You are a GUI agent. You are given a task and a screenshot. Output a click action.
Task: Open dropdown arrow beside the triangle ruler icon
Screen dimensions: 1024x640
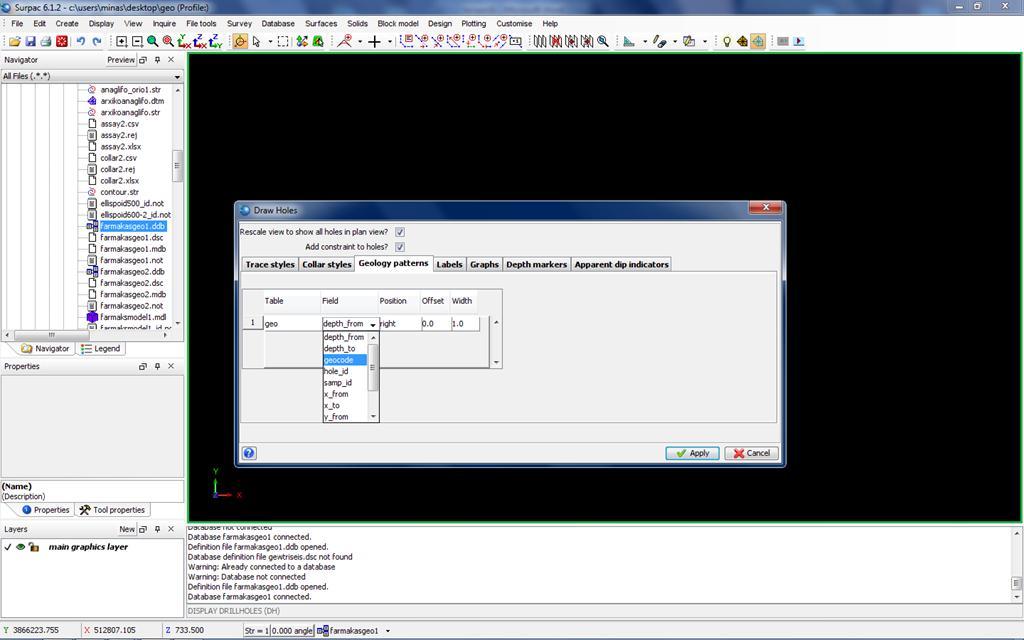pyautogui.click(x=645, y=41)
